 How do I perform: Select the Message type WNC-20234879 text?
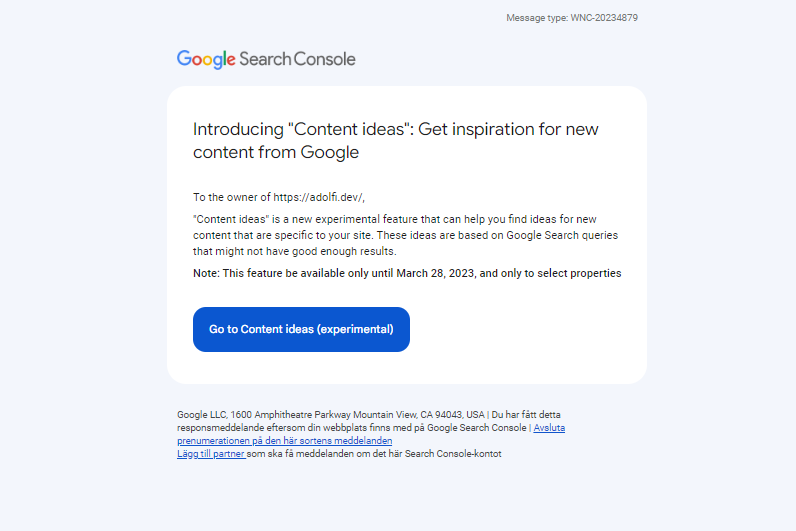point(572,18)
